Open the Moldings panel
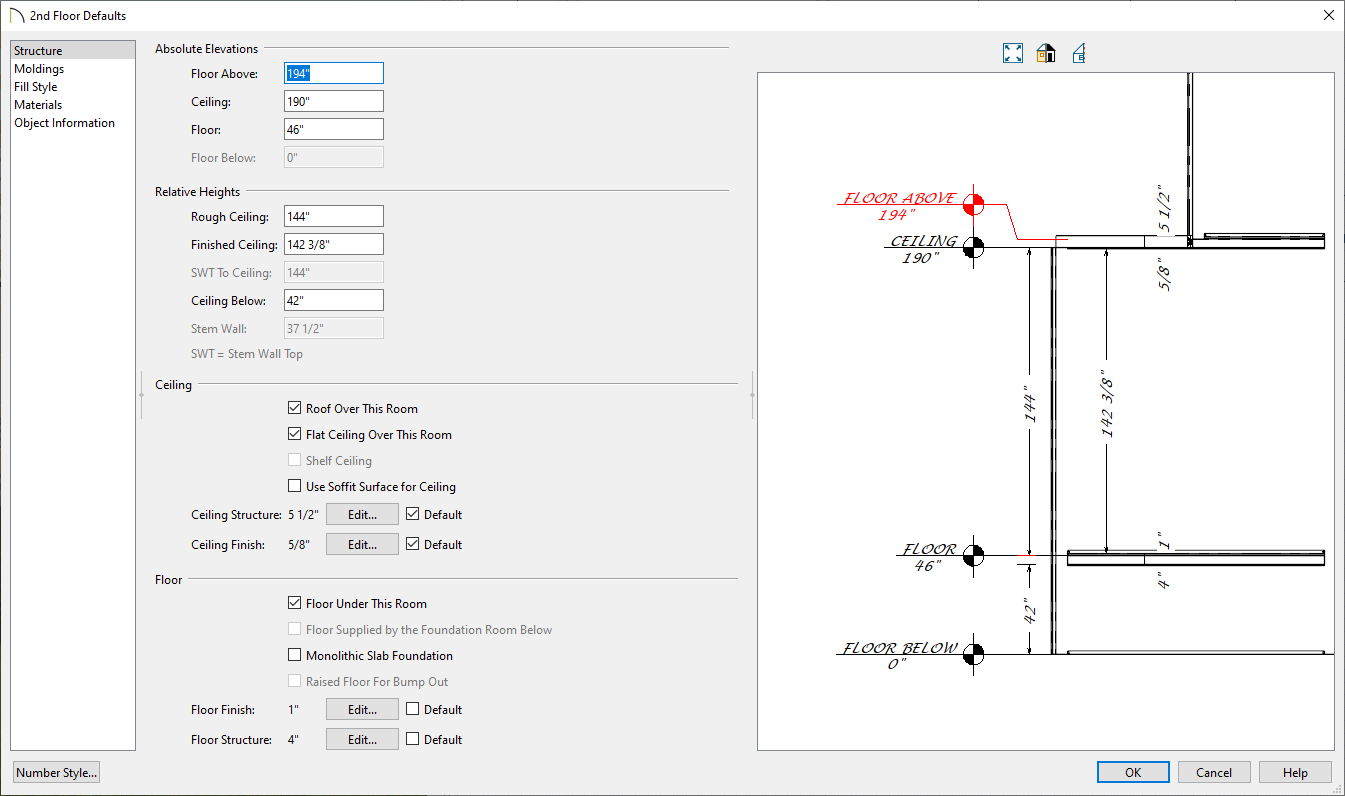The image size is (1345, 796). 39,69
